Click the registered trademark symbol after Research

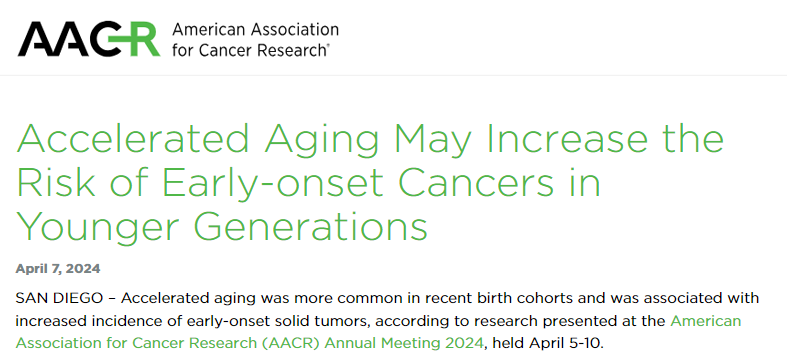pyautogui.click(x=328, y=46)
